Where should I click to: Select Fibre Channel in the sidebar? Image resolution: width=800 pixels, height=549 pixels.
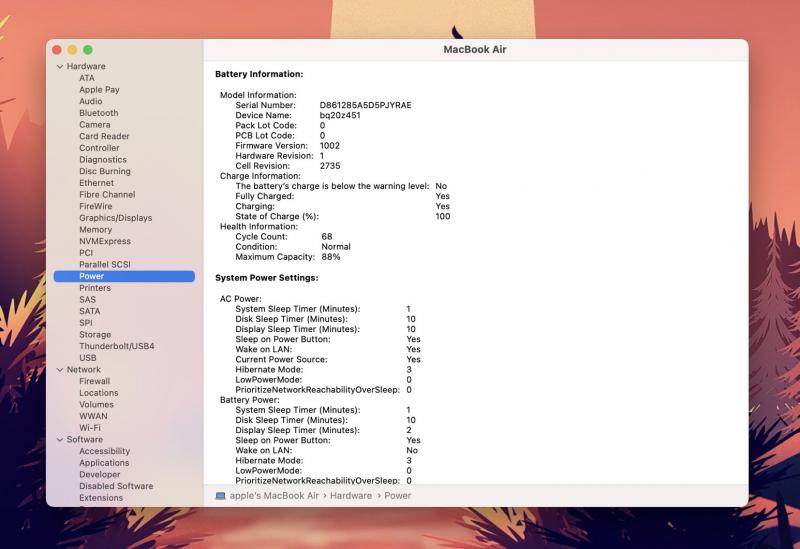107,194
